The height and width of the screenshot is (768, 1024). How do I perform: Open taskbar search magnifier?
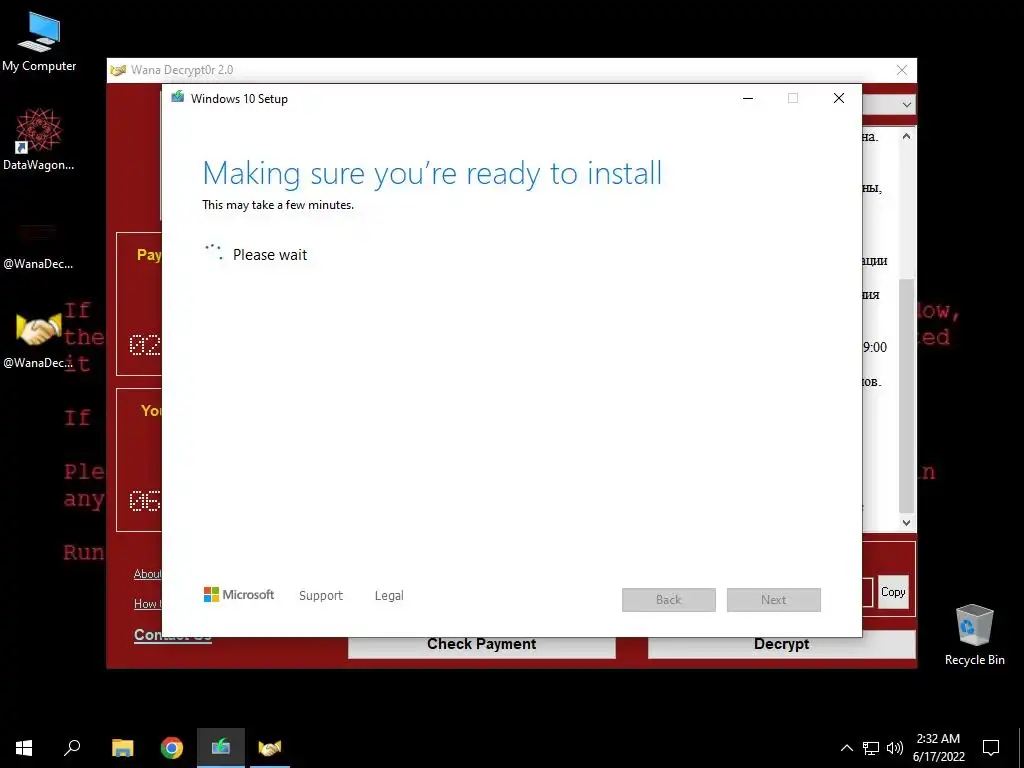(72, 748)
